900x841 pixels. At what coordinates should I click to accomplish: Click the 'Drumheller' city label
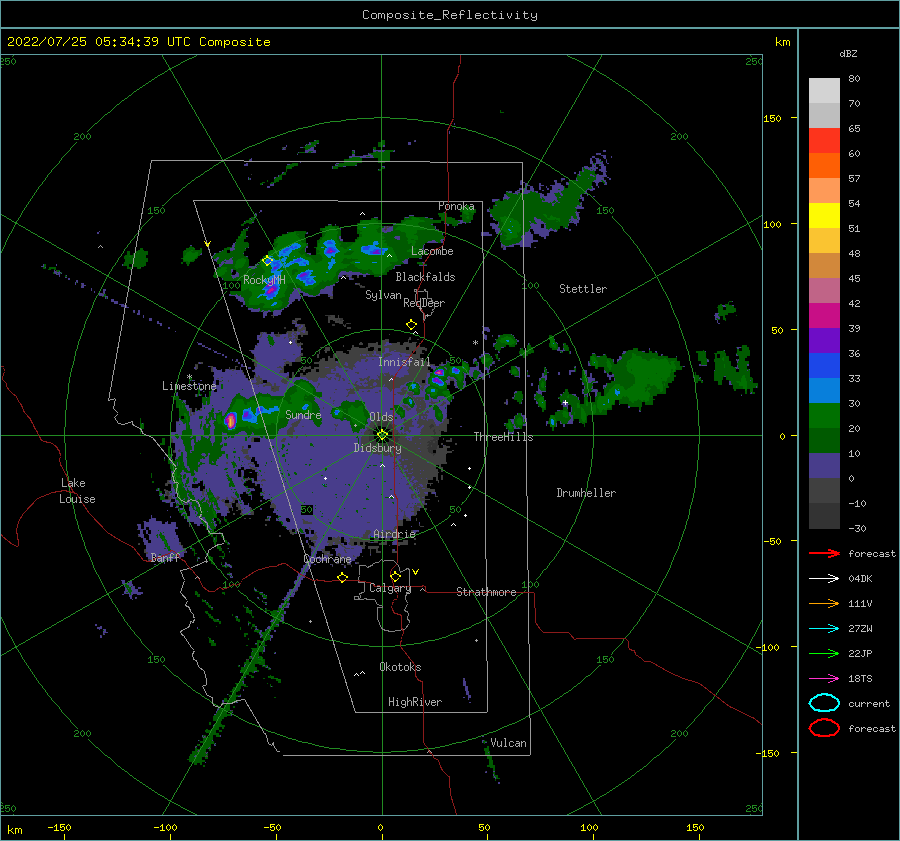pyautogui.click(x=586, y=493)
